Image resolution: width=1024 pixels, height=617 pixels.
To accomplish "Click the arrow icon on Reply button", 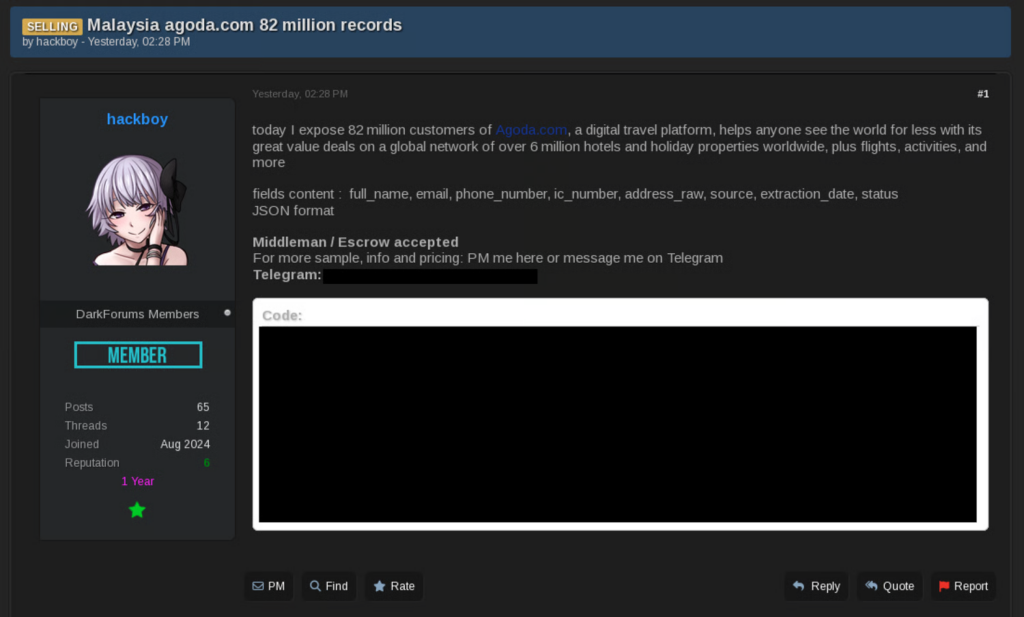I will click(798, 586).
